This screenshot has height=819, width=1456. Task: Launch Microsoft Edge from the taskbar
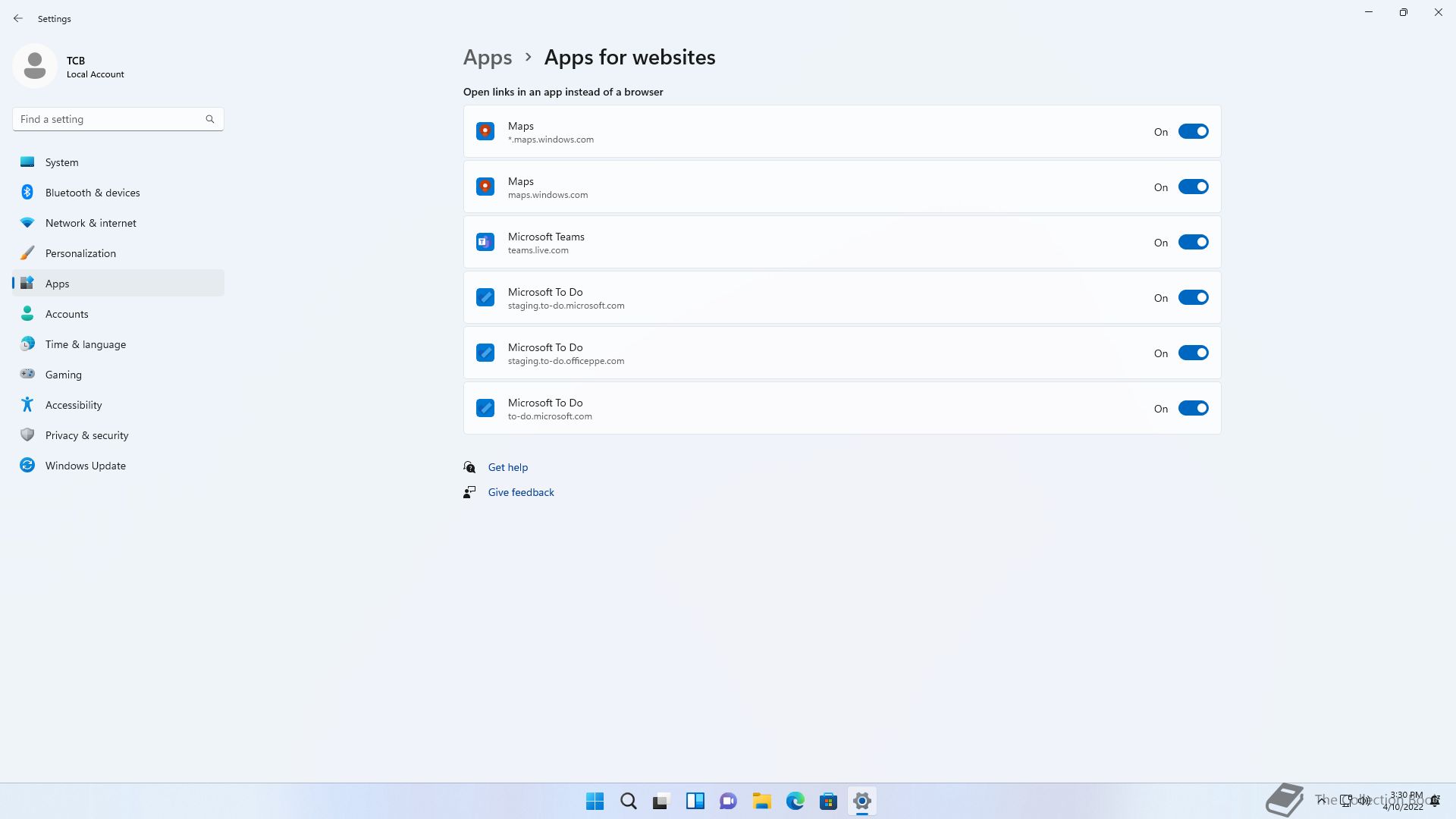pos(795,801)
